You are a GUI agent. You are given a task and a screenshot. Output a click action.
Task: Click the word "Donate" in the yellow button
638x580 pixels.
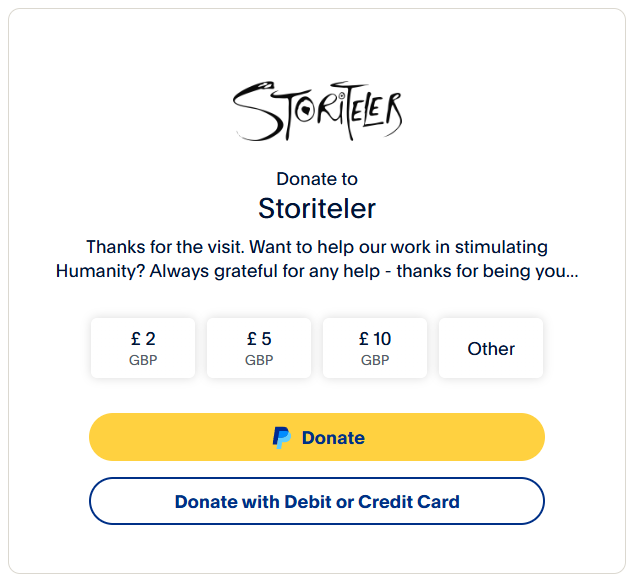333,438
